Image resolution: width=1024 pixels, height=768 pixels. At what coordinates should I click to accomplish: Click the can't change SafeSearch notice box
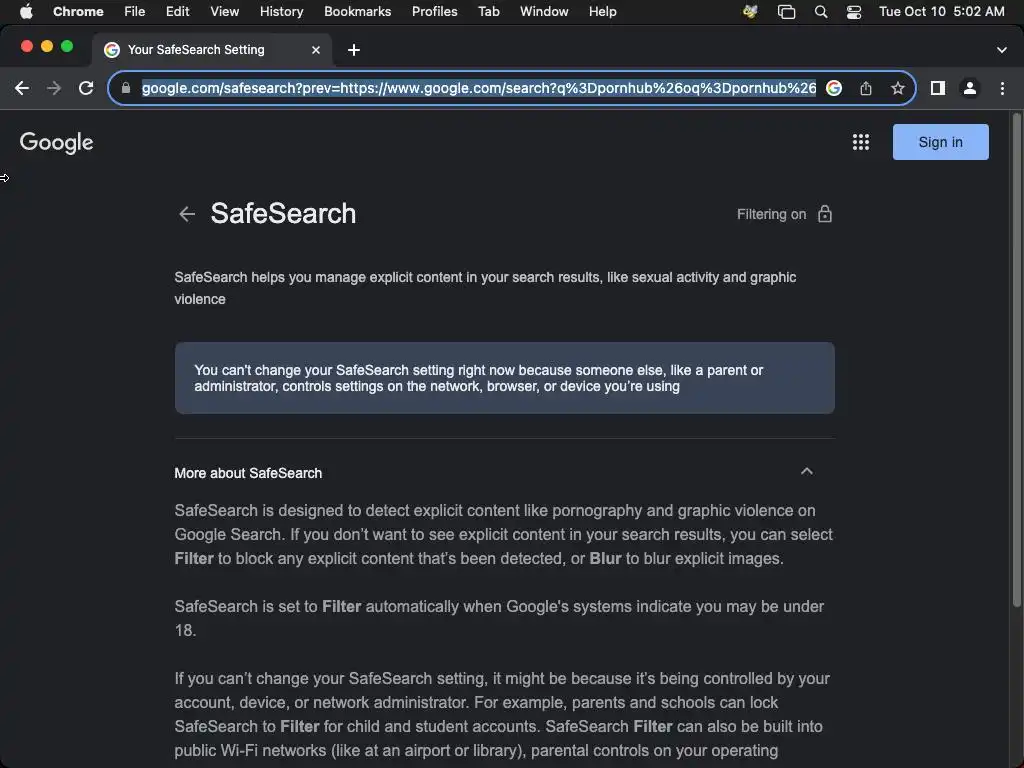(504, 377)
